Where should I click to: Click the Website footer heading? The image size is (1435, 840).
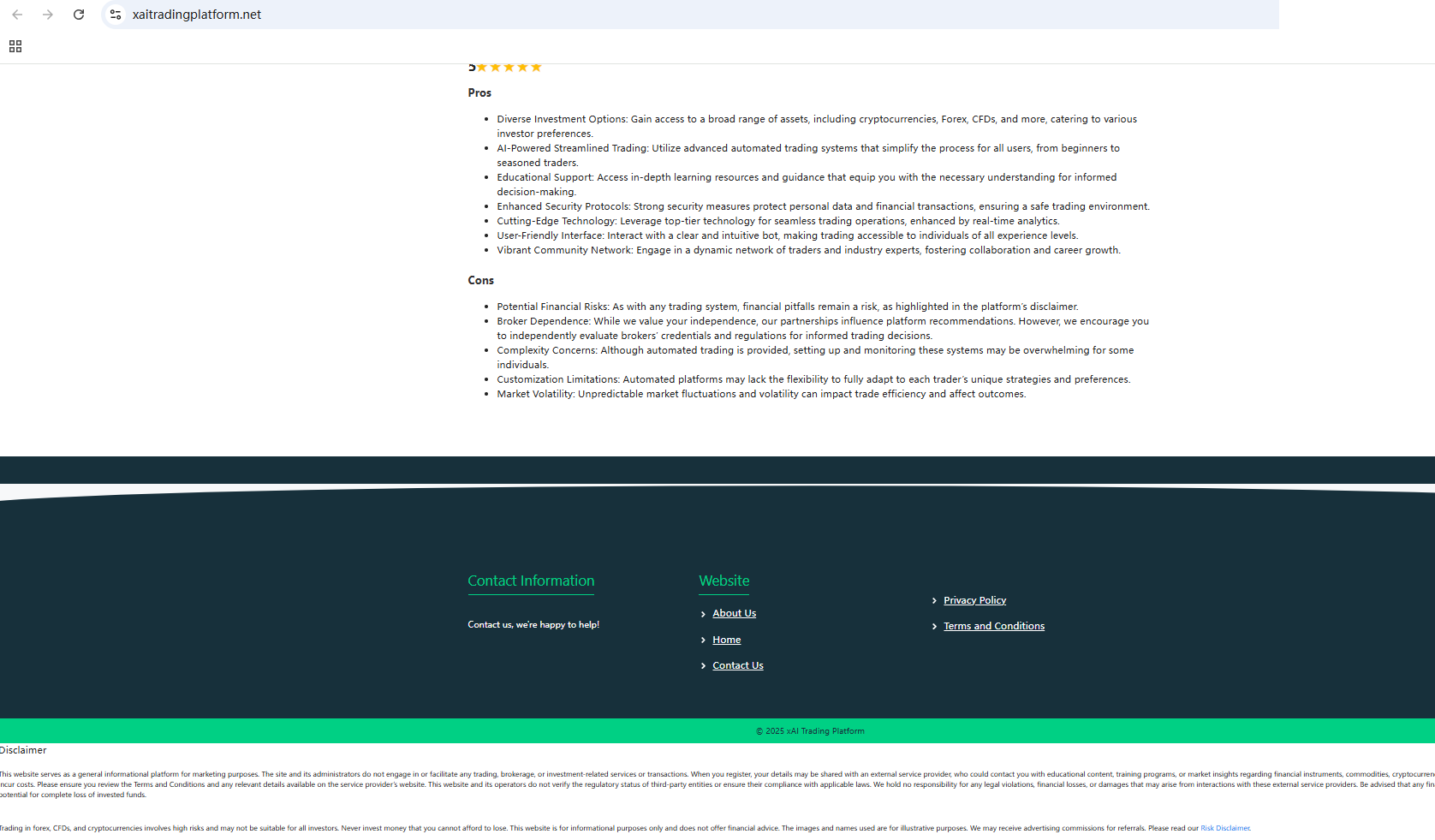point(723,581)
